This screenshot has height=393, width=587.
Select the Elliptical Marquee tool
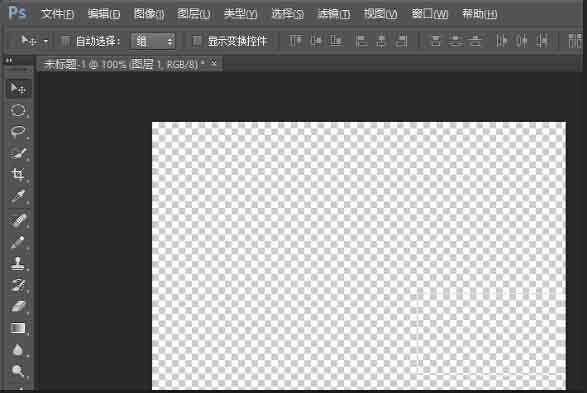point(18,110)
